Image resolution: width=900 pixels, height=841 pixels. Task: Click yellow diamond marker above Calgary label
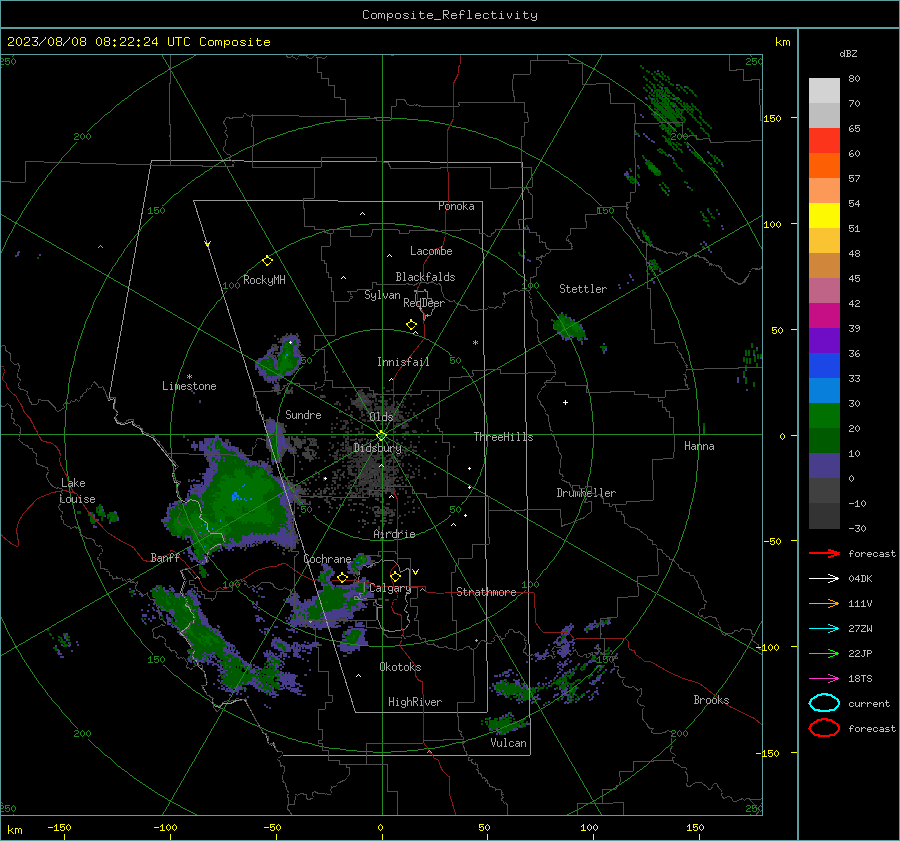pos(395,576)
